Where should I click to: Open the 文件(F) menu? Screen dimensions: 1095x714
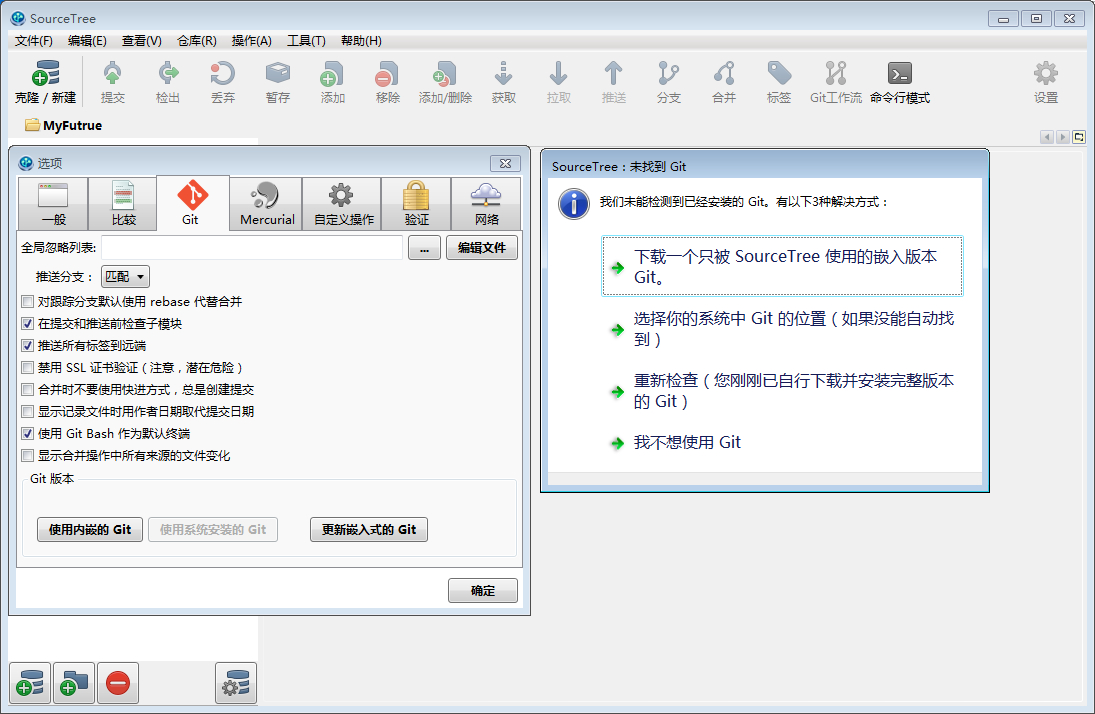[x=34, y=41]
